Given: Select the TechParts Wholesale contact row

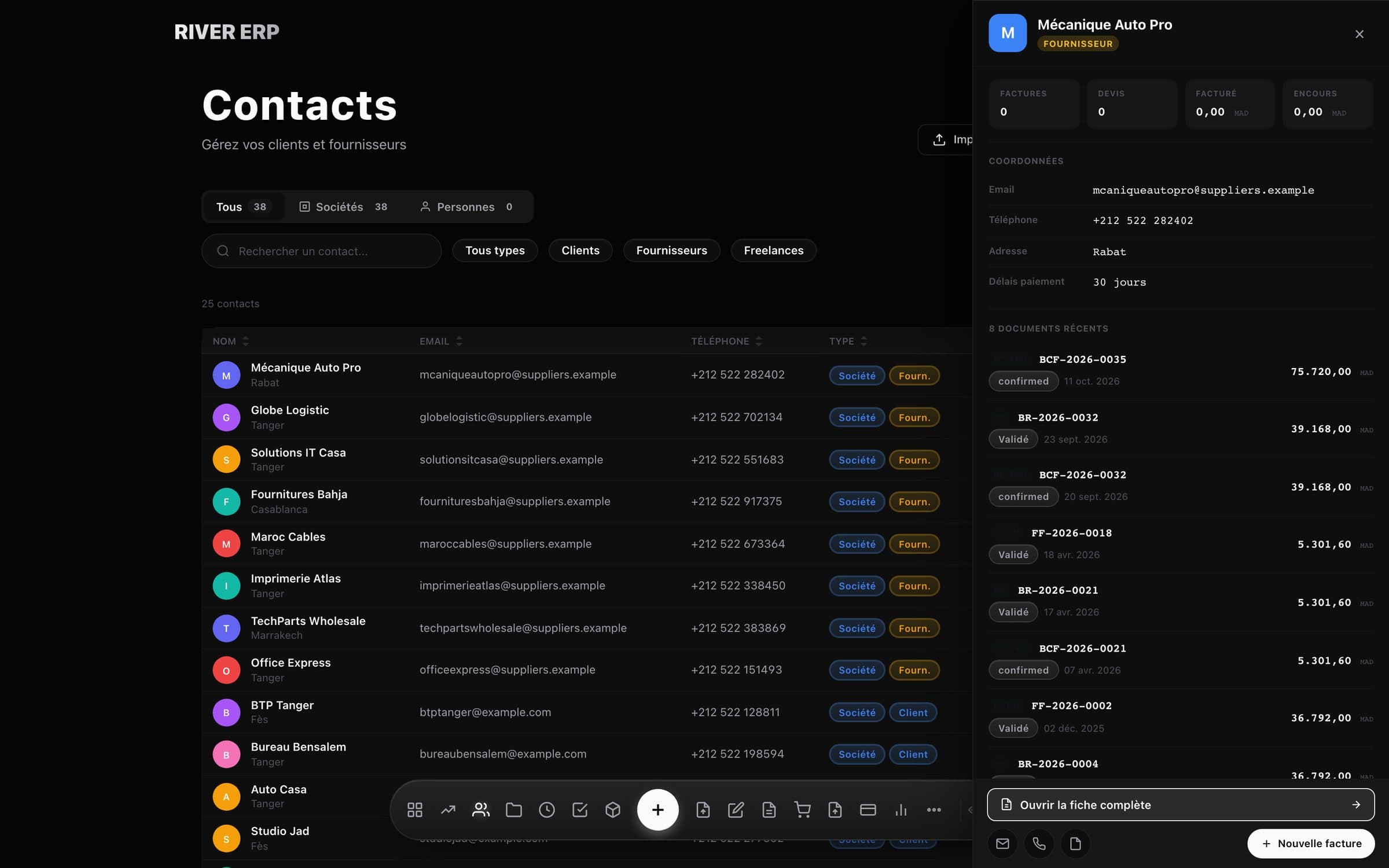Looking at the screenshot, I should 587,628.
